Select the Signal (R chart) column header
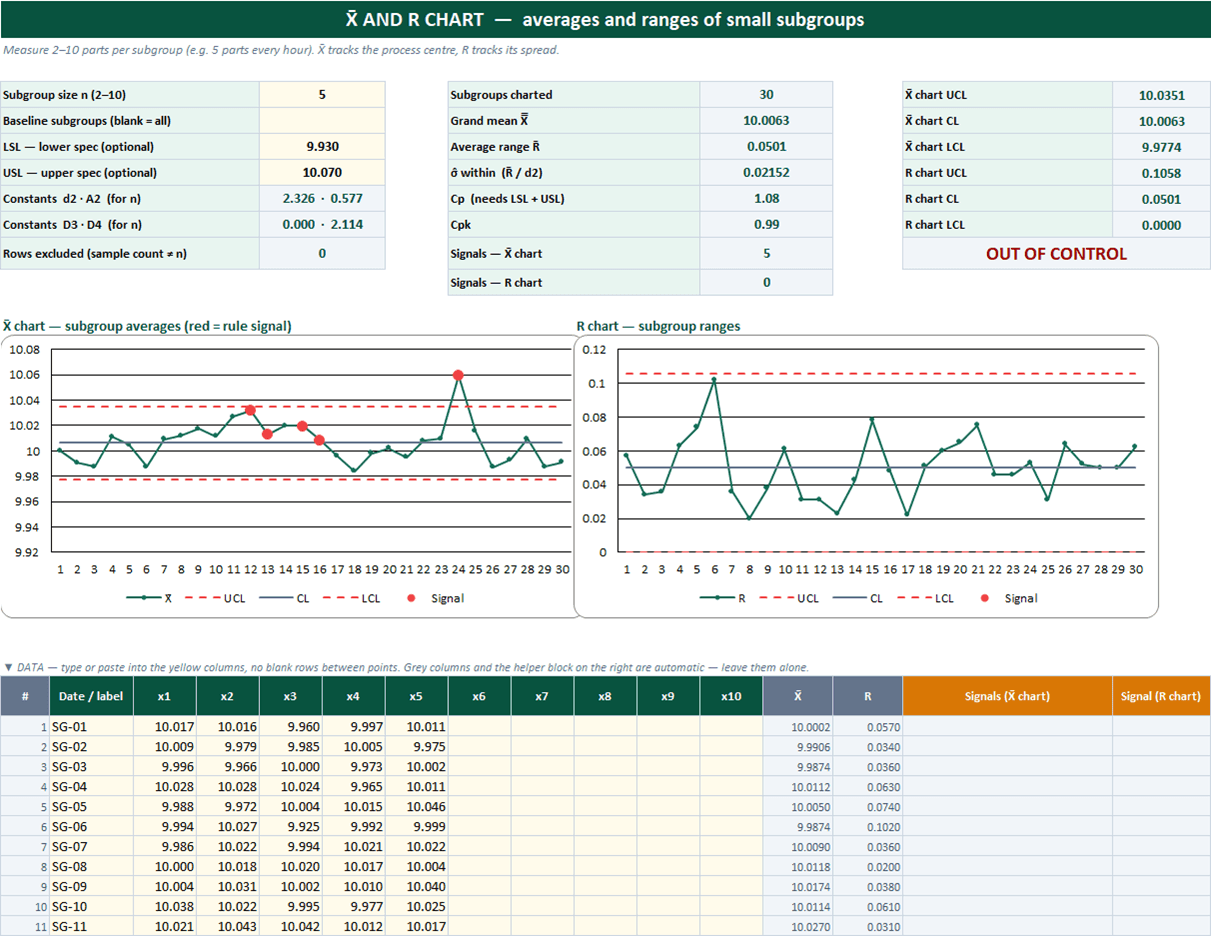Screen dimensions: 1211x936 tap(1161, 696)
